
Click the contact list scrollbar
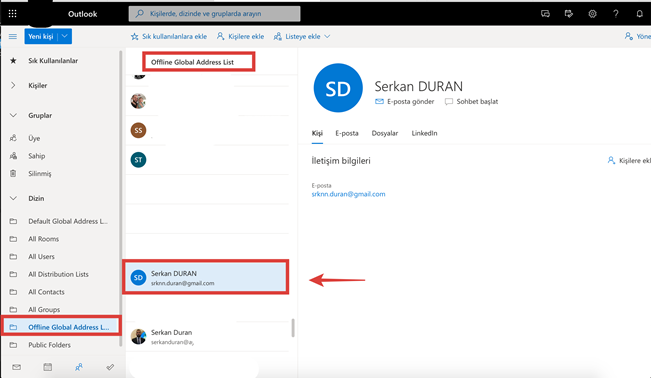pyautogui.click(x=293, y=328)
